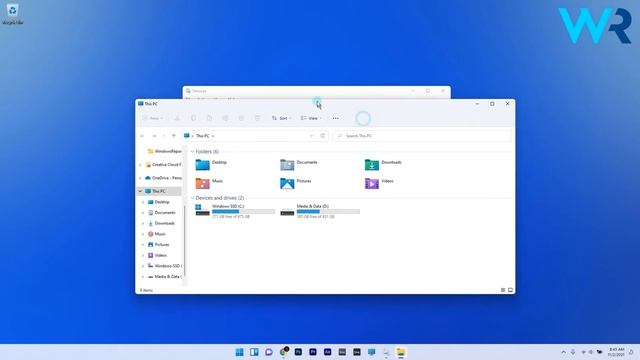This screenshot has height=360, width=640.
Task: Open Premiere Pro from the taskbar
Action: click(x=313, y=352)
